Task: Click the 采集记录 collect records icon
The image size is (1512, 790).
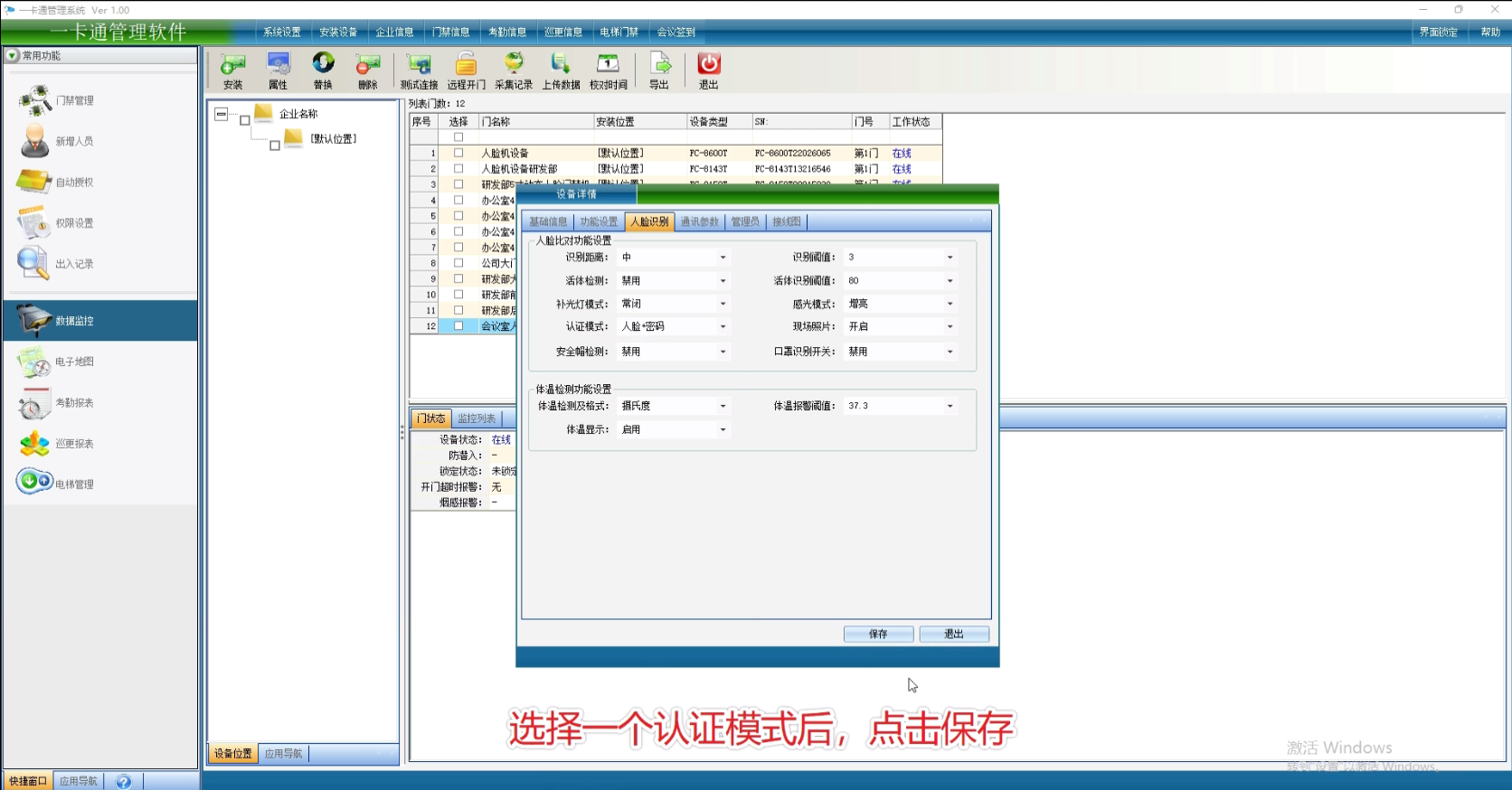Action: click(x=513, y=71)
